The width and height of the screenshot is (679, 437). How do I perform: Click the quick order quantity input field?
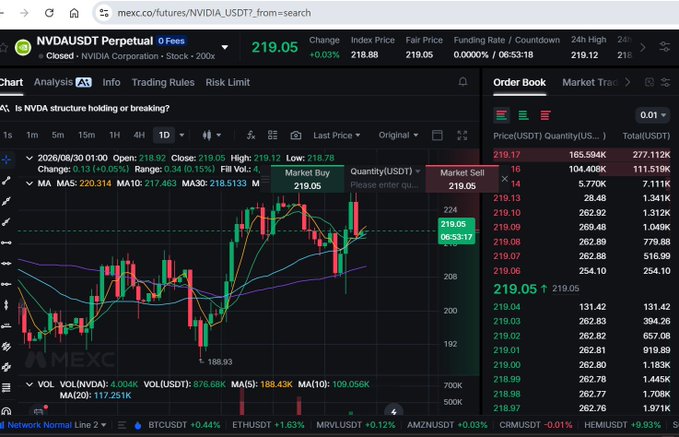(385, 185)
